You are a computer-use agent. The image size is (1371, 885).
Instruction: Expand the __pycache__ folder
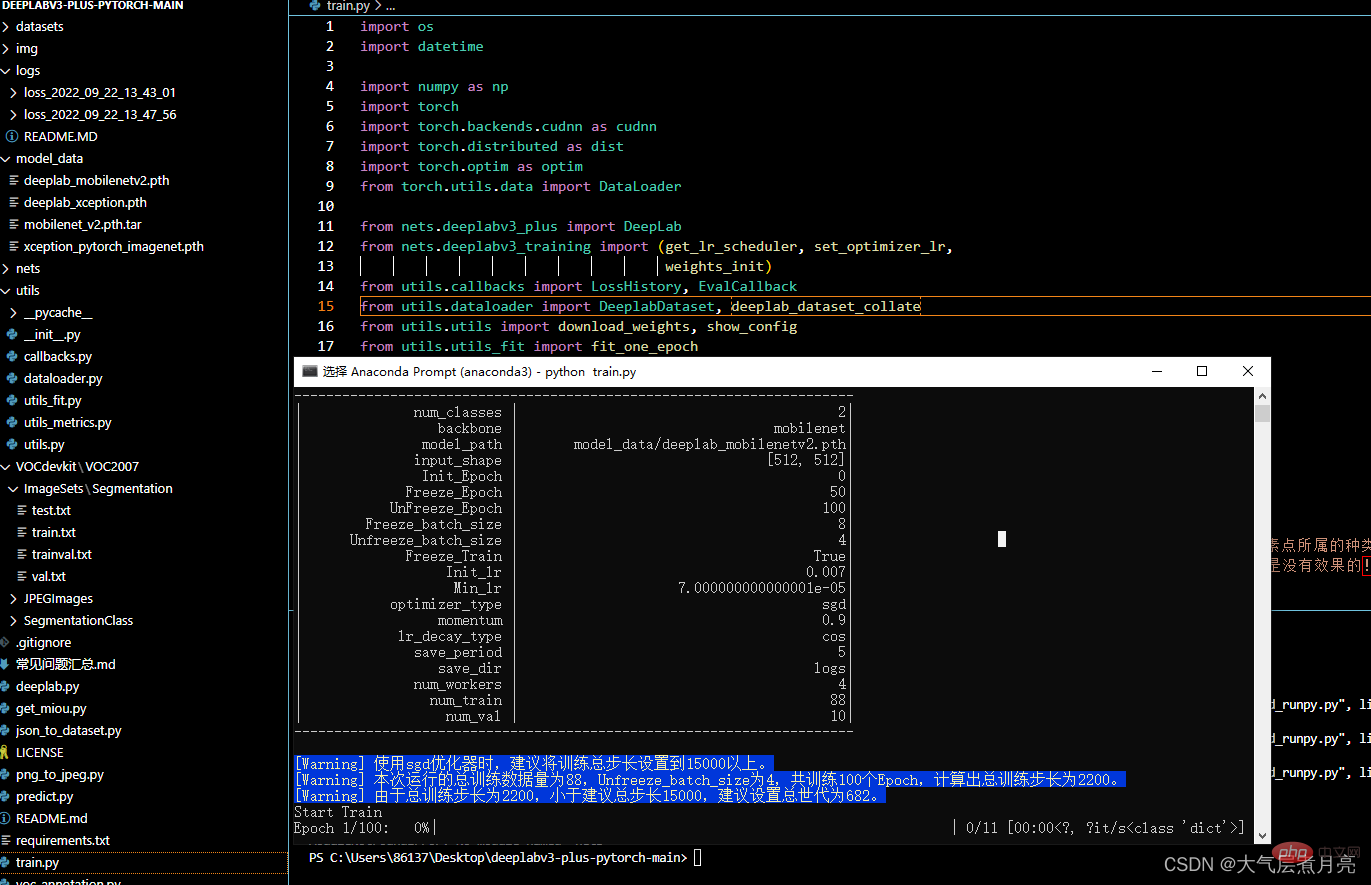coord(13,313)
